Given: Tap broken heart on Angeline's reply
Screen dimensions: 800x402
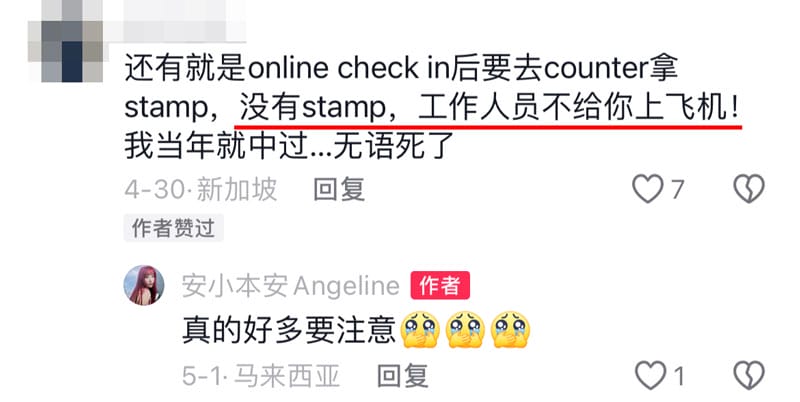Looking at the screenshot, I should [x=748, y=375].
